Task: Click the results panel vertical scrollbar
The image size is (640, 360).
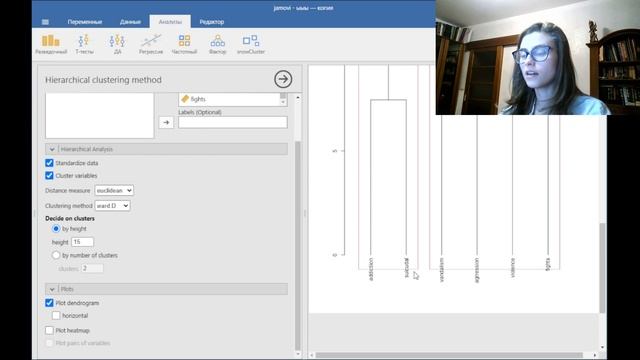Action: click(x=602, y=268)
